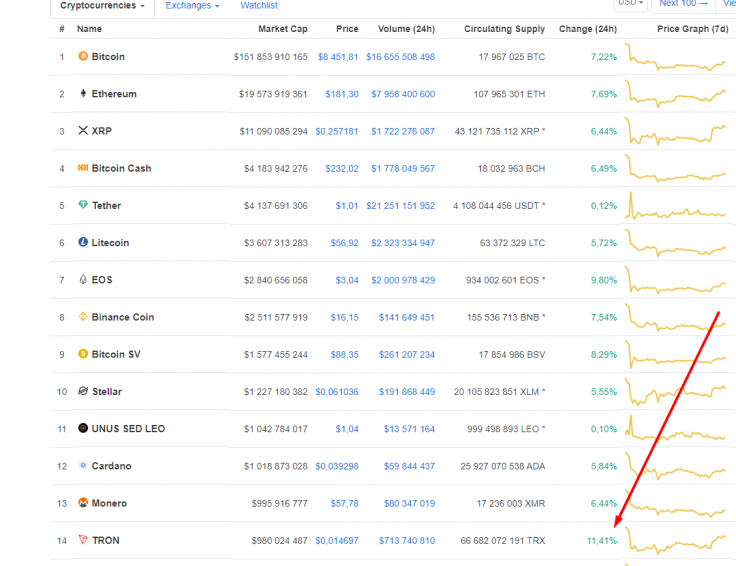Click the EOS logo icon
The width and height of the screenshot is (736, 566).
coord(83,279)
